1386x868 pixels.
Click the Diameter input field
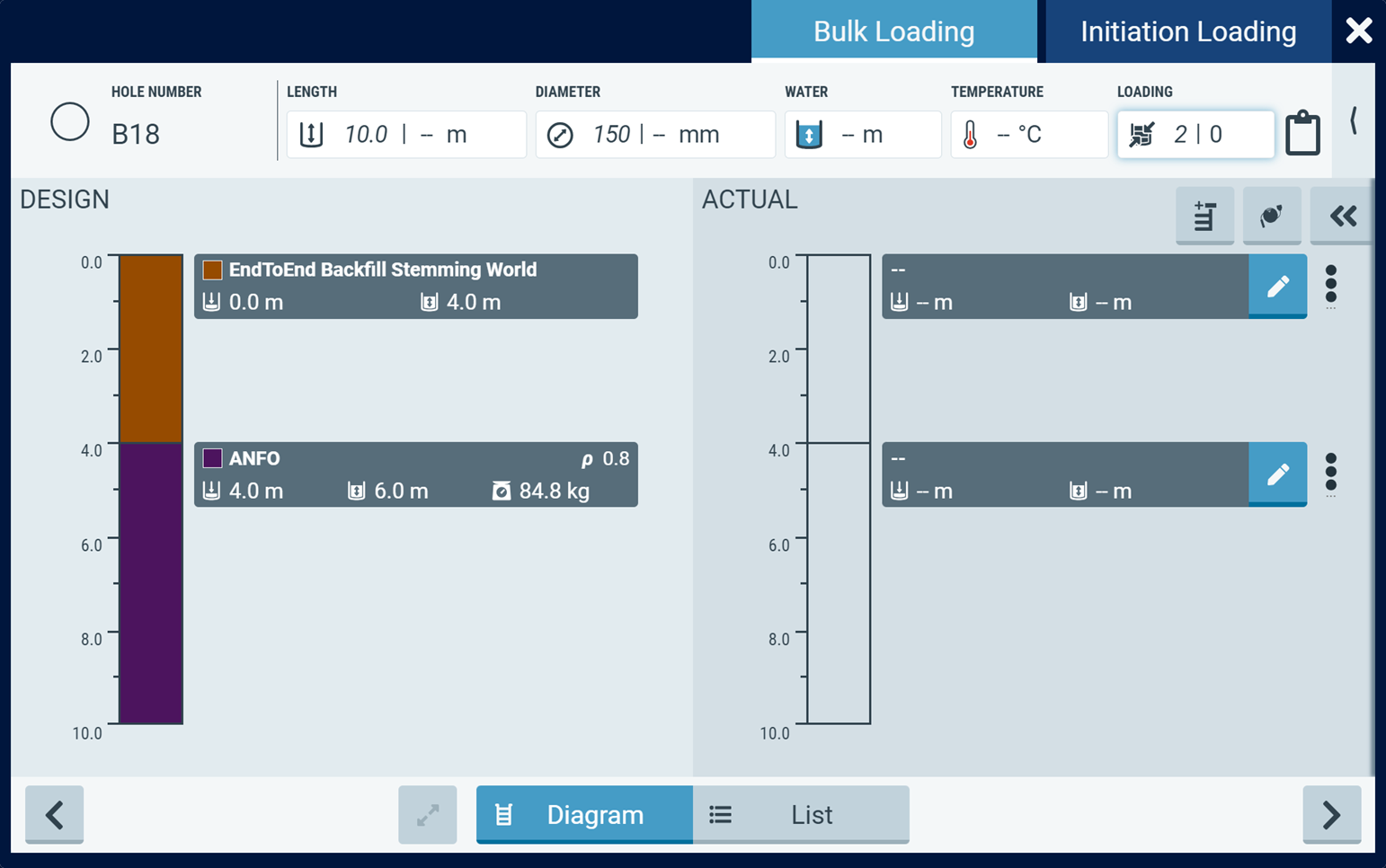(x=655, y=135)
